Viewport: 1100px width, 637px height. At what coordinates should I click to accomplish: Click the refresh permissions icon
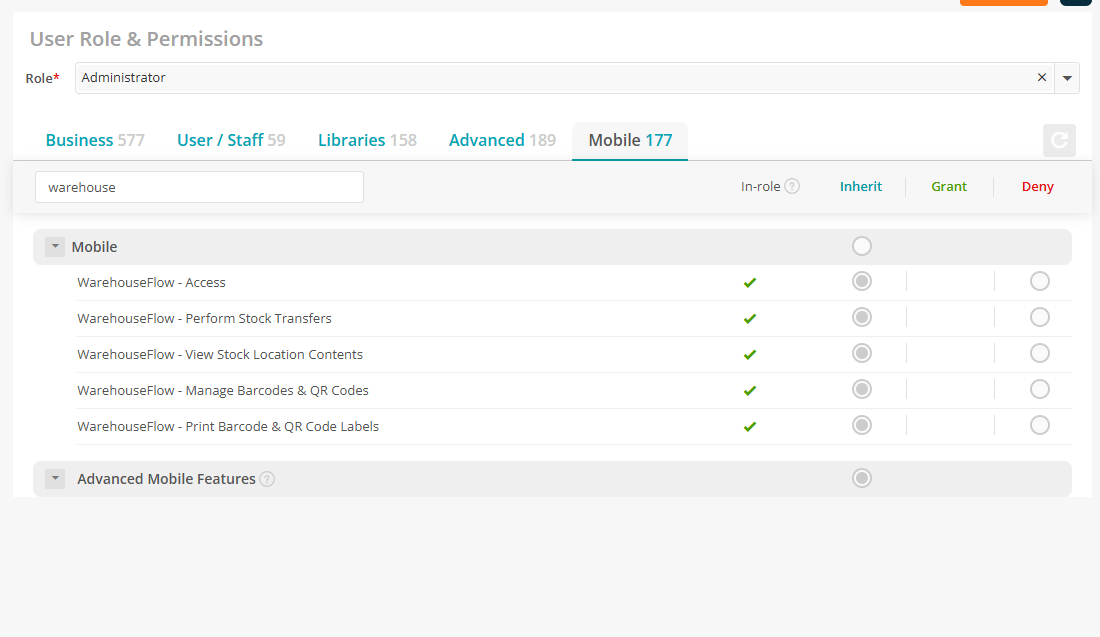click(x=1059, y=140)
